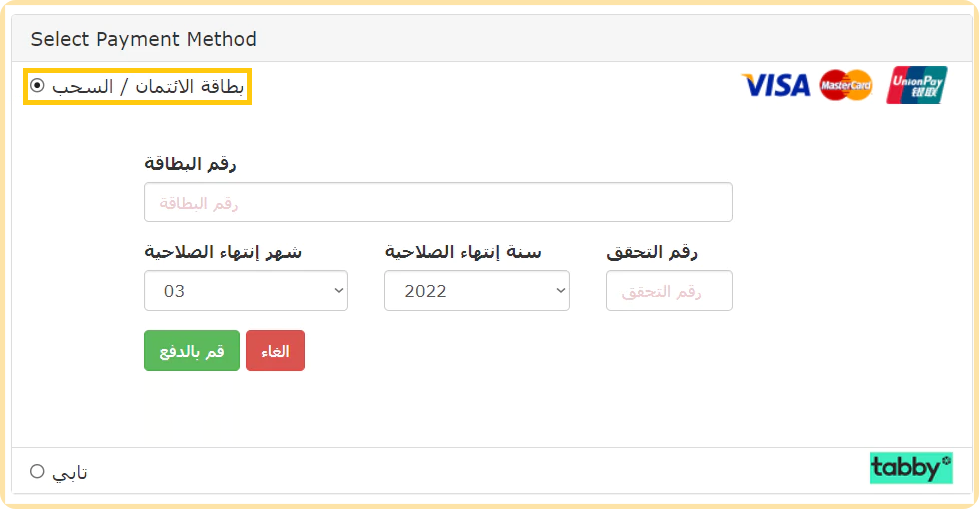Click the bold رقم البطاقة label above the field

[x=190, y=164]
